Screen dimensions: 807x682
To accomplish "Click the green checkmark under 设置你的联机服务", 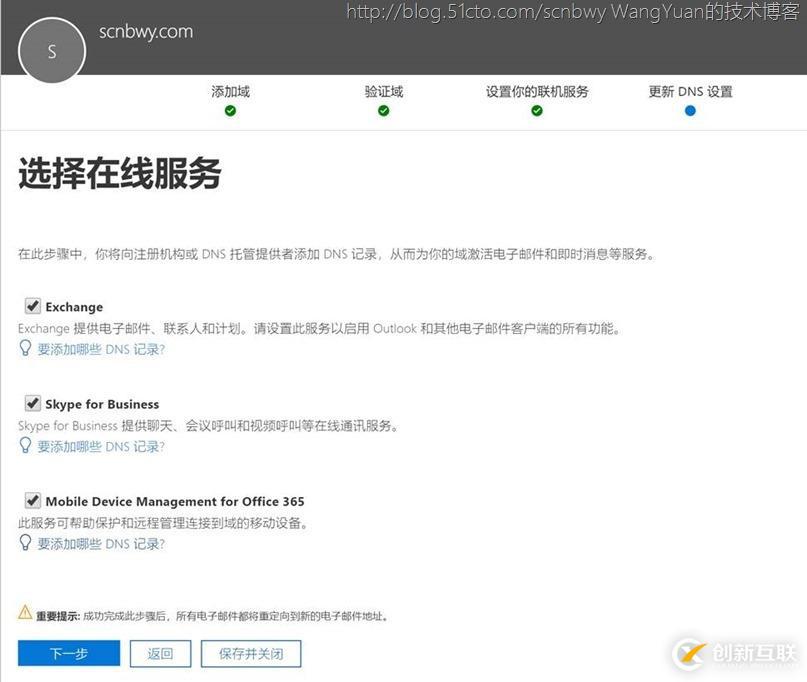I will coord(537,111).
